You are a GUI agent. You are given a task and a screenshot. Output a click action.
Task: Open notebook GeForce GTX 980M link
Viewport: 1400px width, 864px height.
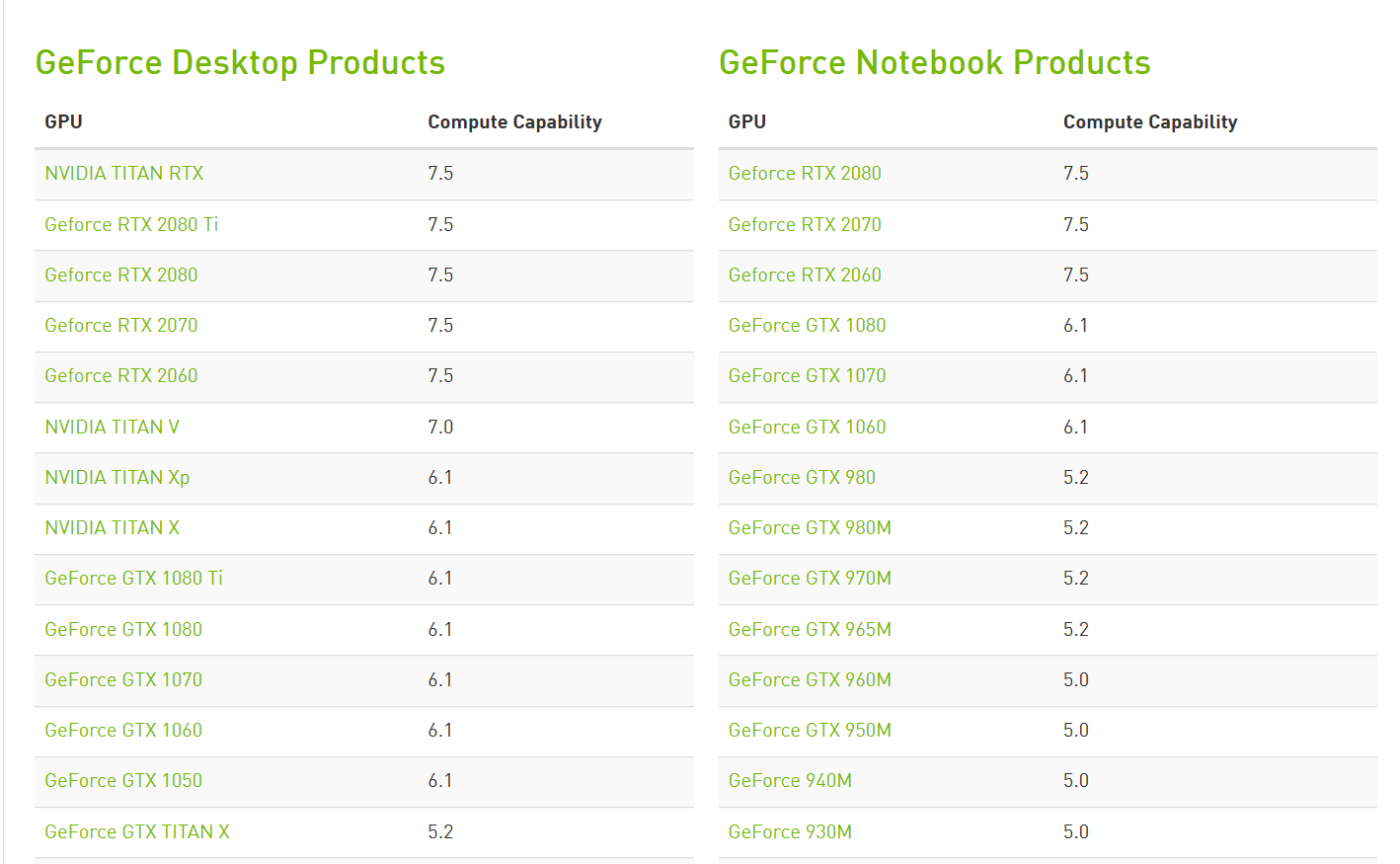pyautogui.click(x=810, y=528)
